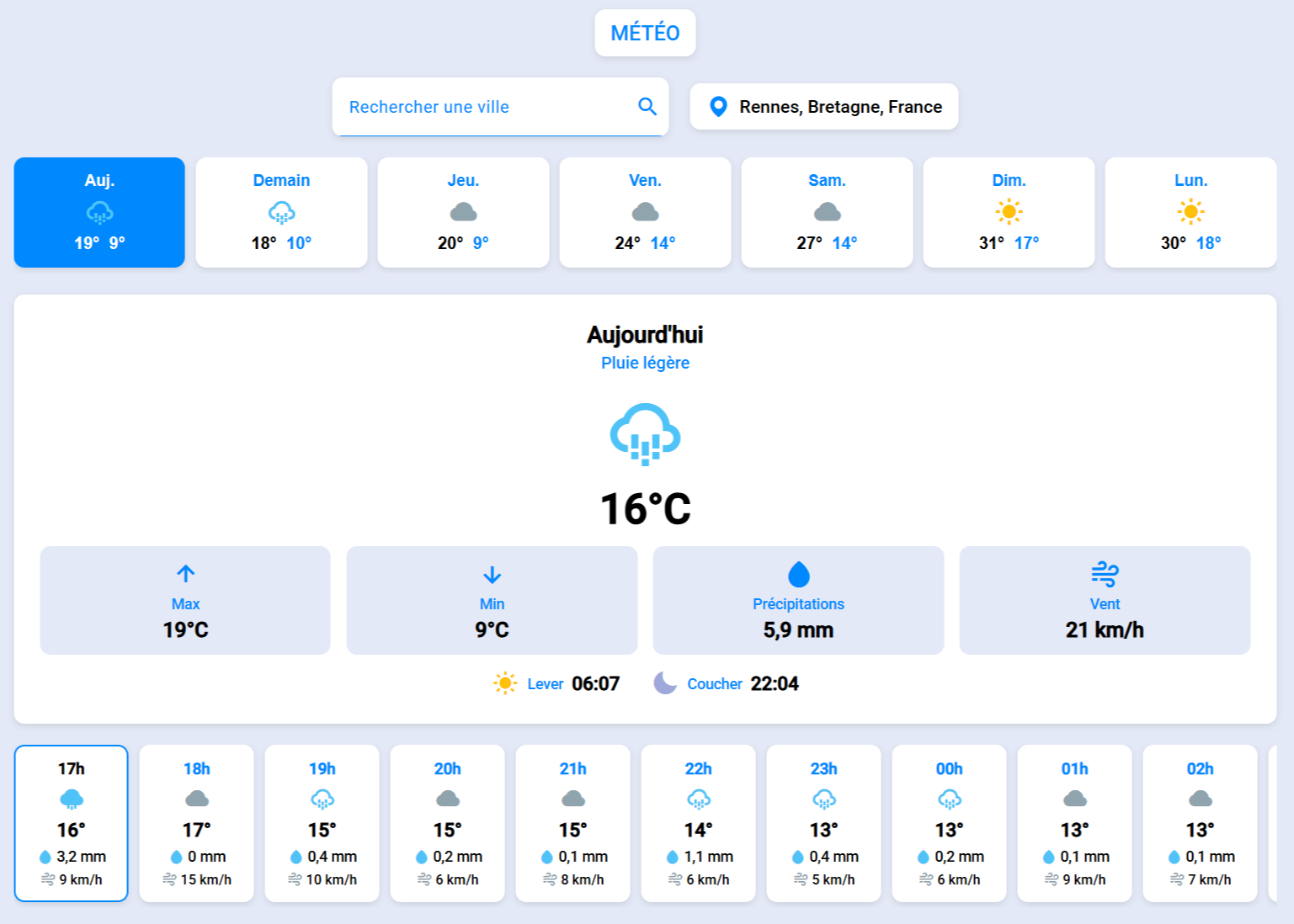Open the Jeu. forecast tab
Image resolution: width=1294 pixels, height=924 pixels.
(463, 212)
